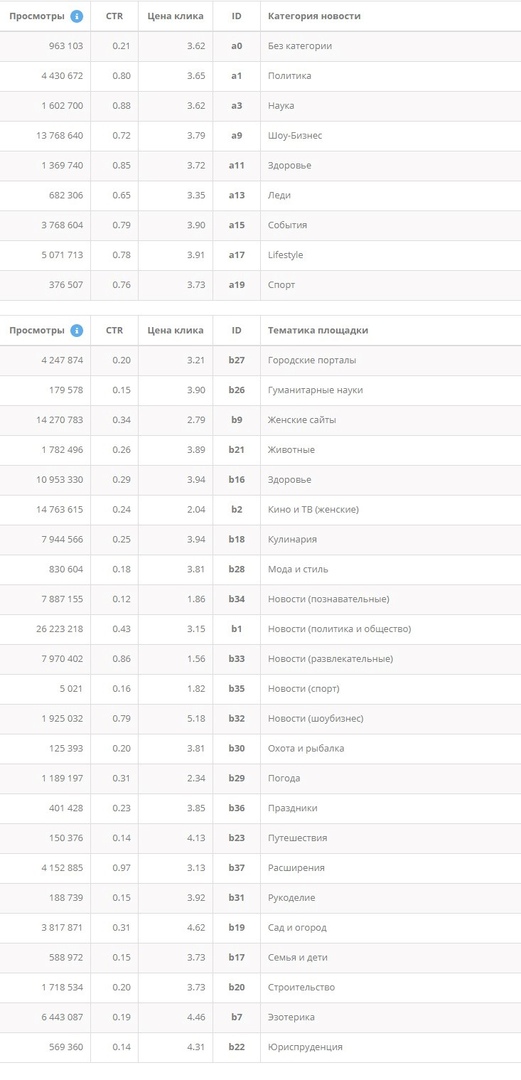Select the Эзотерика row
Image resolution: width=521 pixels, height=1080 pixels.
point(260,1017)
